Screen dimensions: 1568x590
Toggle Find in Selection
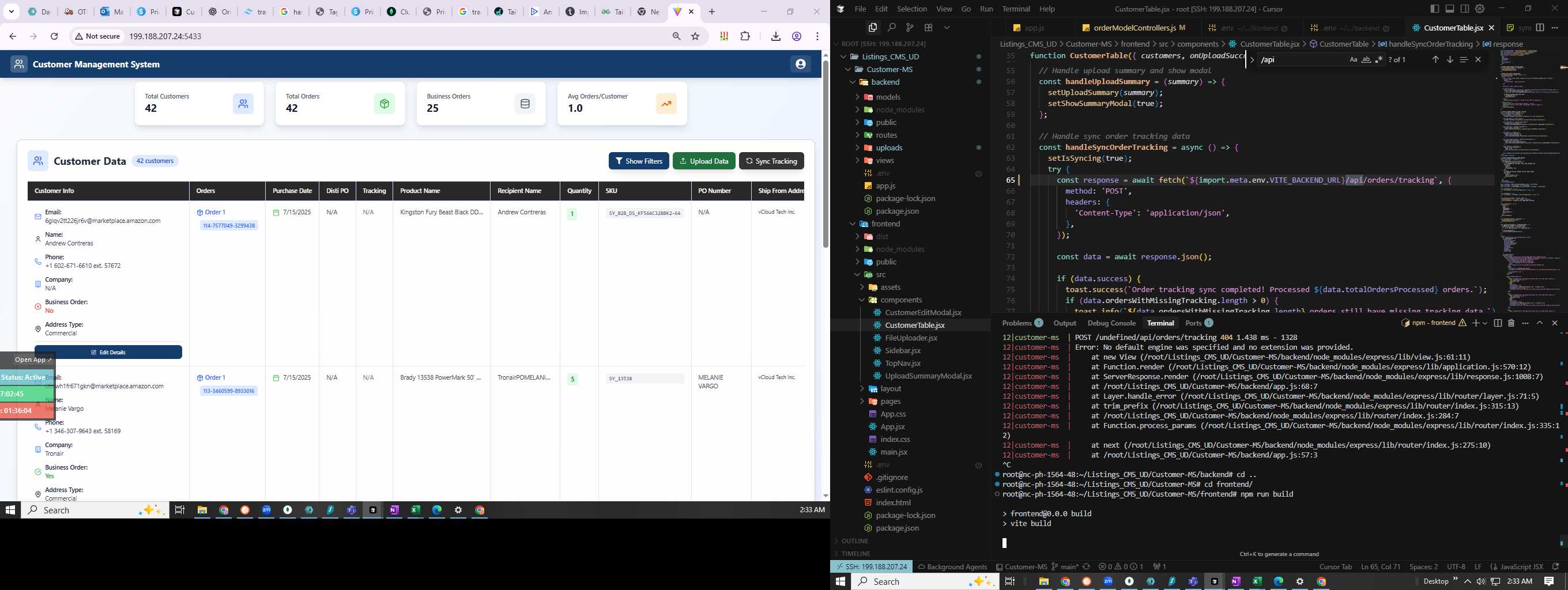pos(1464,59)
